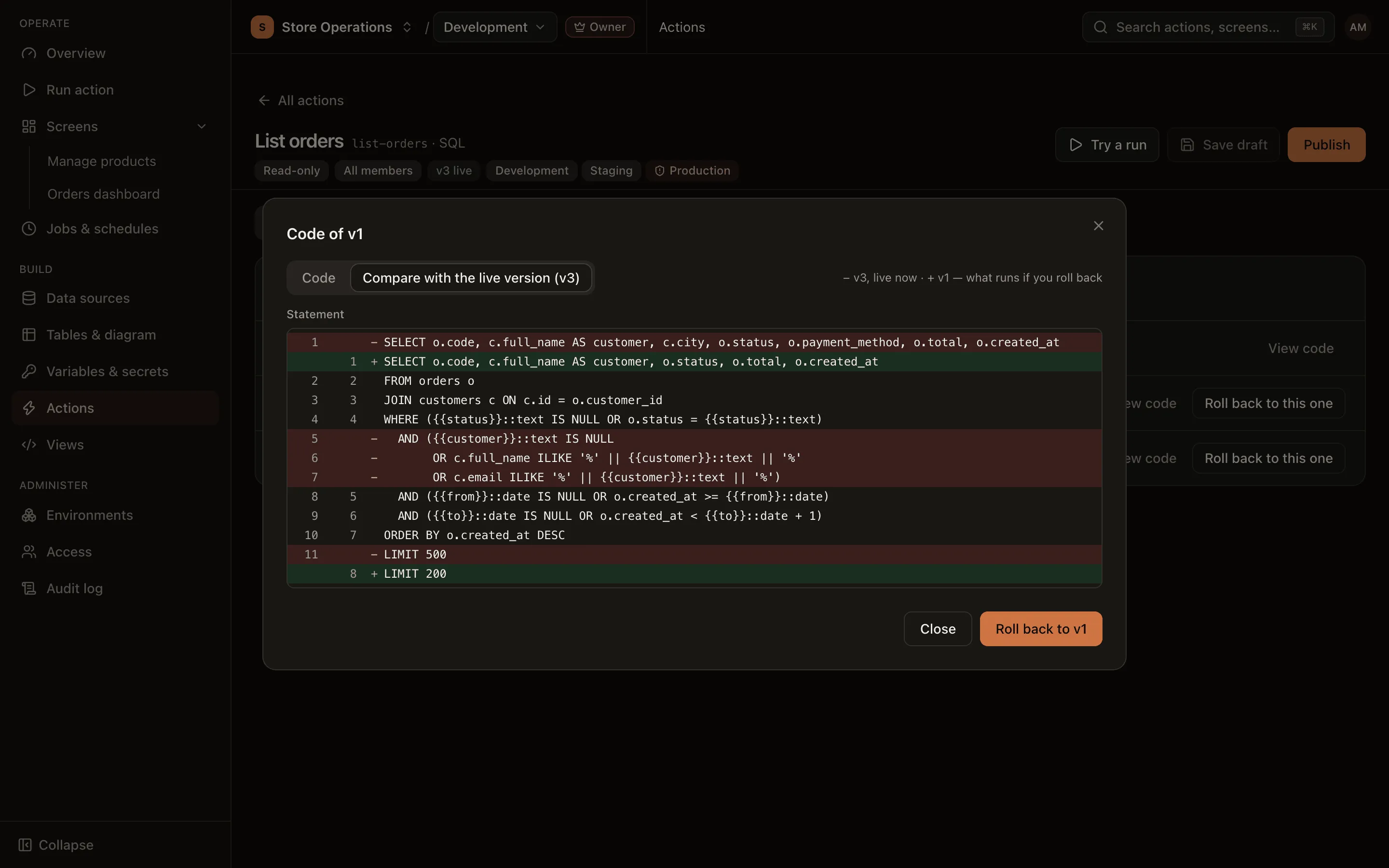Click the Jobs & schedules clock icon
1389x868 pixels.
click(x=29, y=229)
